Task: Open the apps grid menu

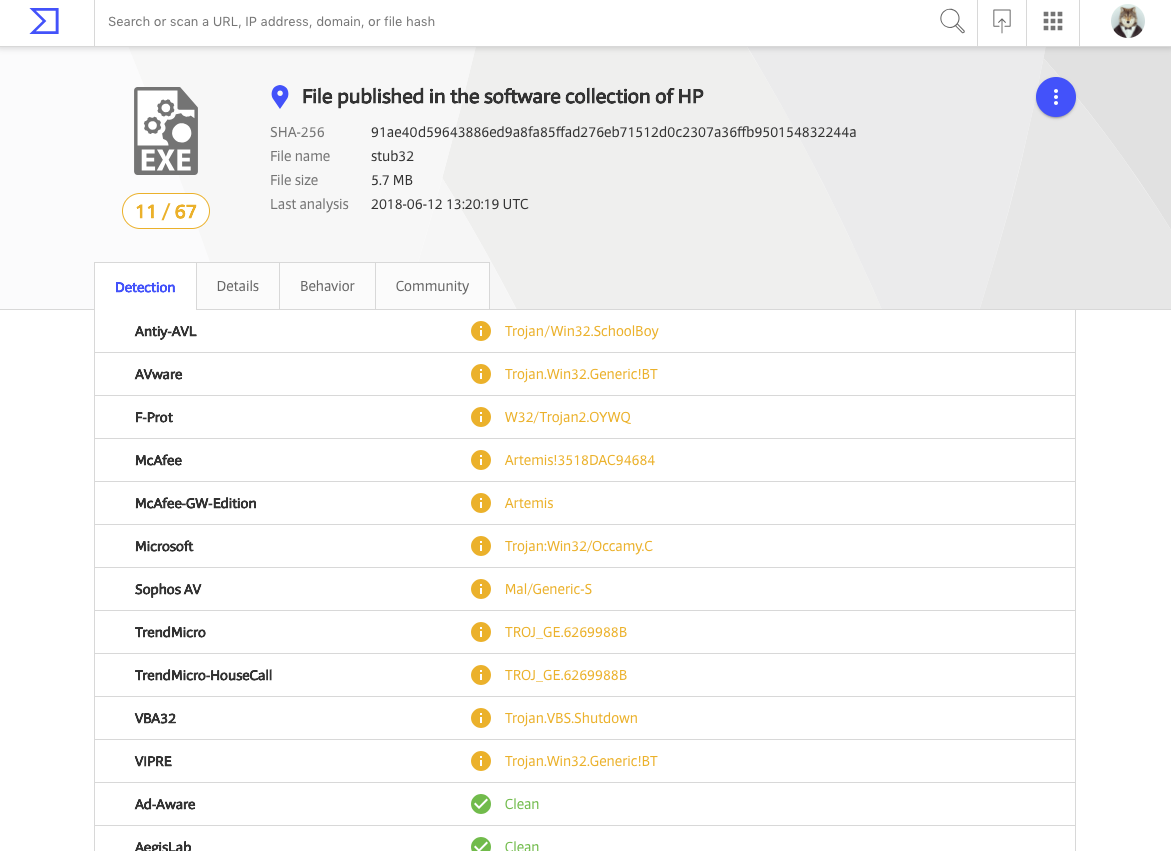Action: pyautogui.click(x=1053, y=21)
